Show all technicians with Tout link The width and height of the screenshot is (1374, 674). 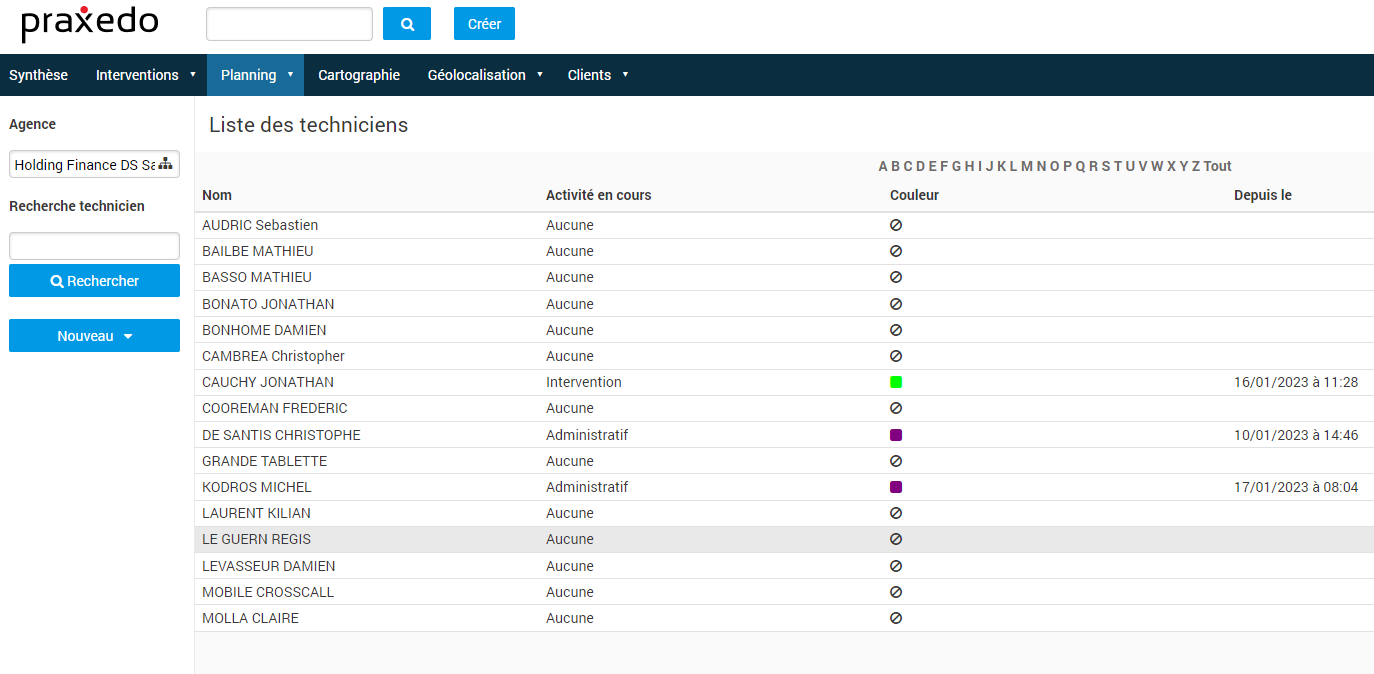[1217, 166]
